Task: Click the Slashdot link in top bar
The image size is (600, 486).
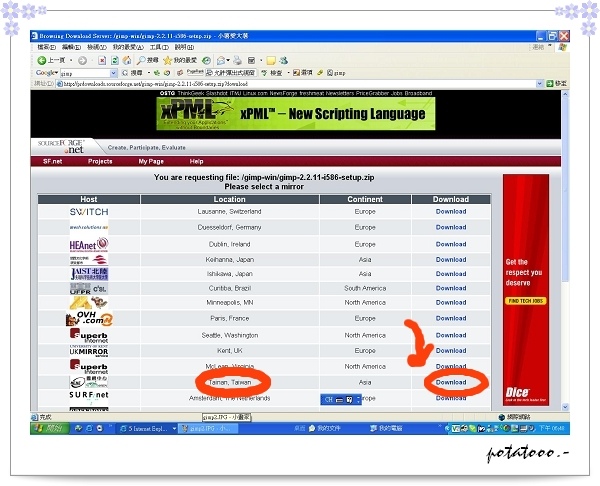Action: pyautogui.click(x=217, y=93)
